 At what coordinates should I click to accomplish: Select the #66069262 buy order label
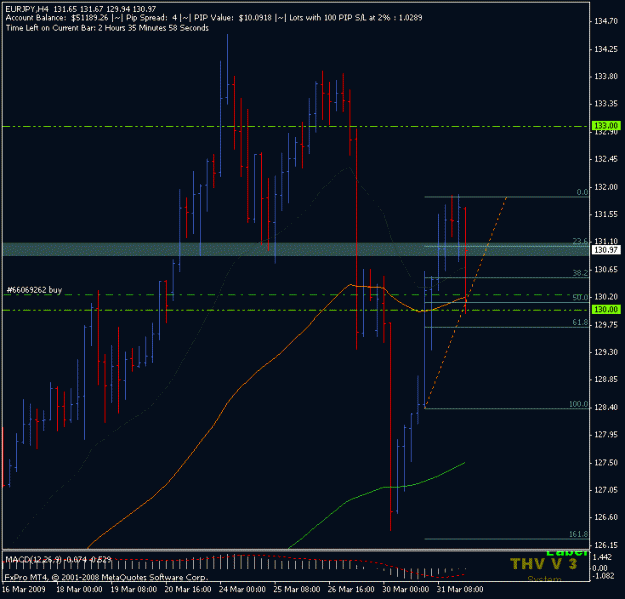tap(35, 290)
